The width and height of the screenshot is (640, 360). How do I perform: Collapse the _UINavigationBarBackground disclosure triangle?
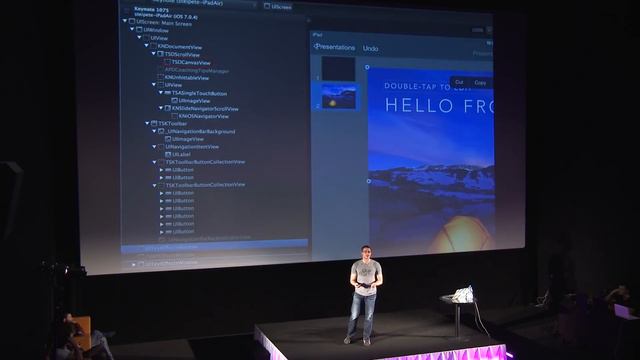[154, 131]
